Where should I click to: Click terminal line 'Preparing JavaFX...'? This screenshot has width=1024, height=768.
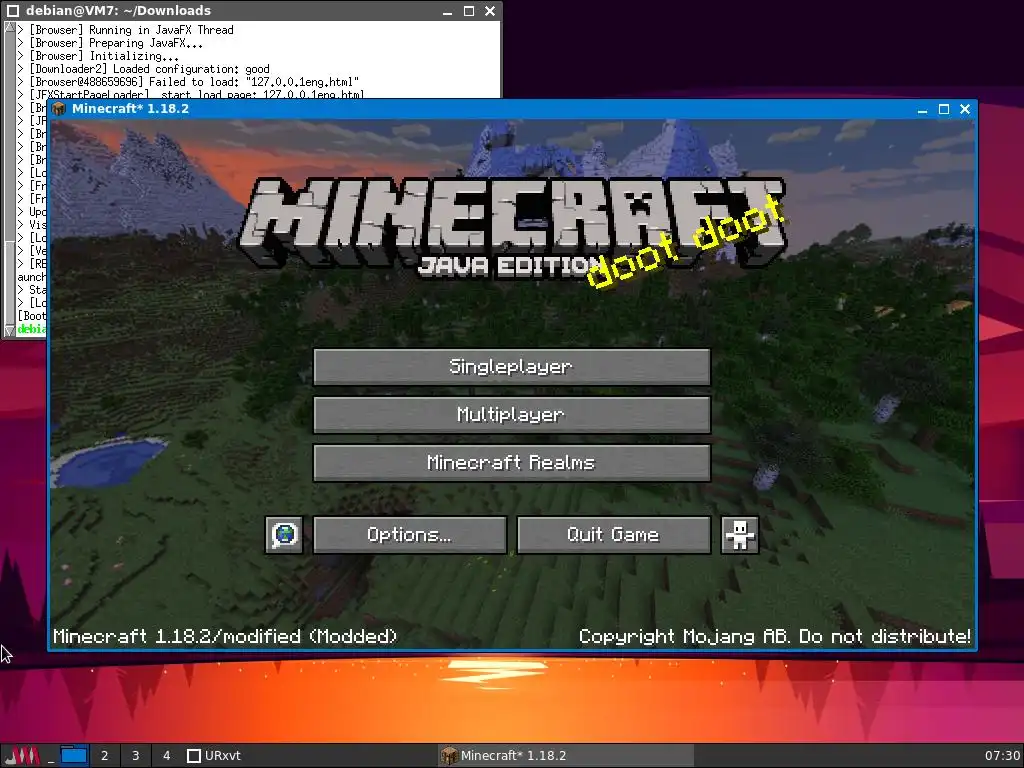point(146,43)
